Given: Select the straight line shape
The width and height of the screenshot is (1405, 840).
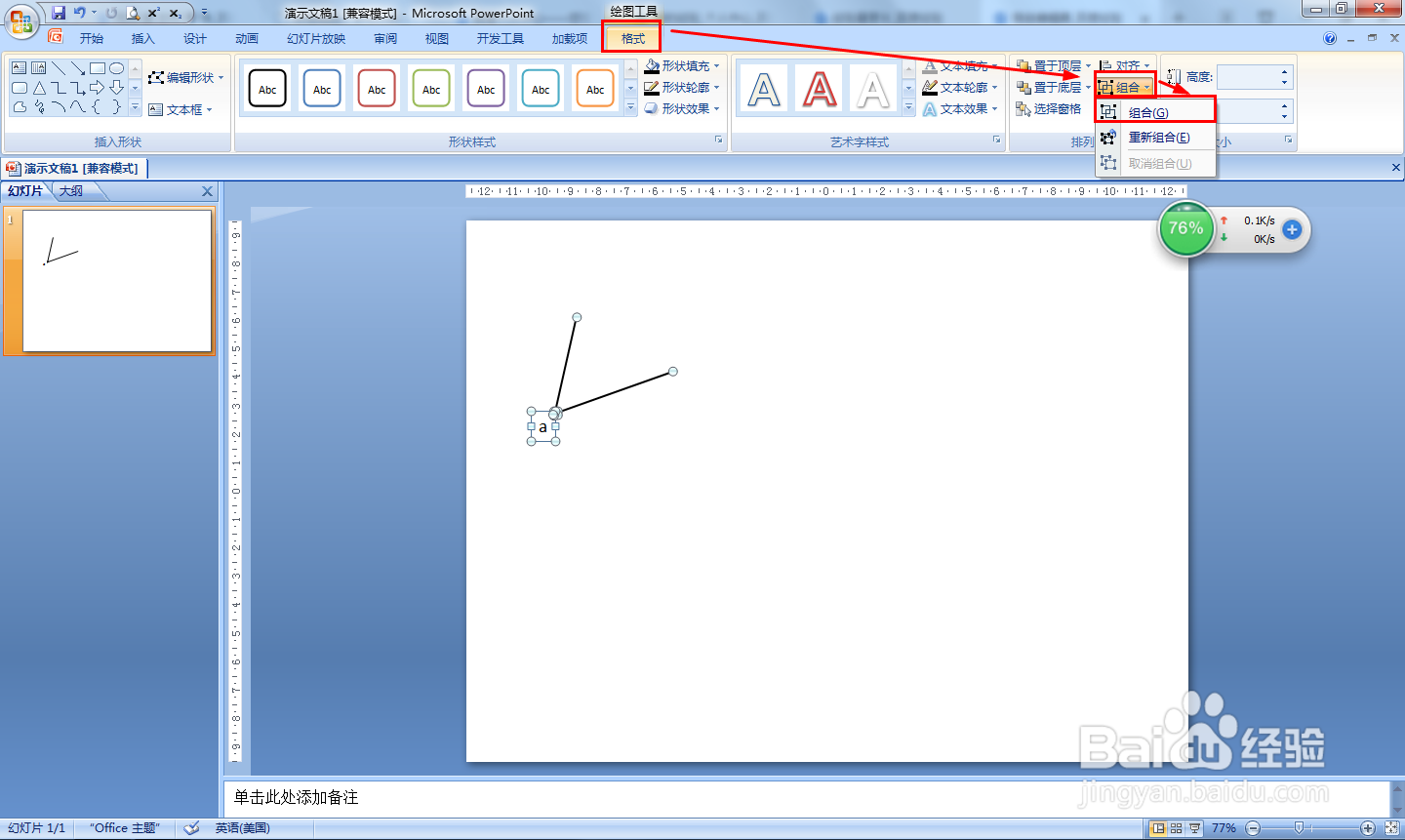Looking at the screenshot, I should (59, 68).
